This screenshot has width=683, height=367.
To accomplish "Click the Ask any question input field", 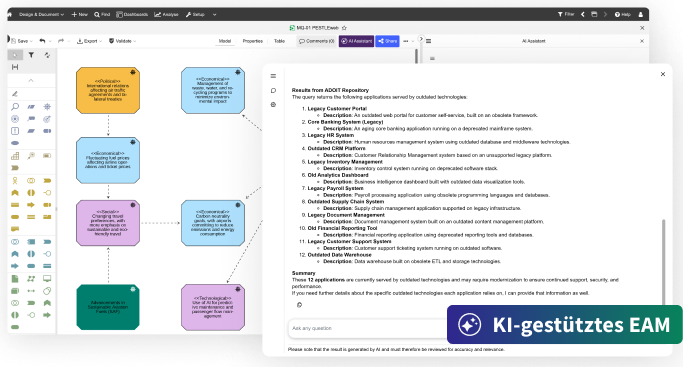I will coord(368,328).
